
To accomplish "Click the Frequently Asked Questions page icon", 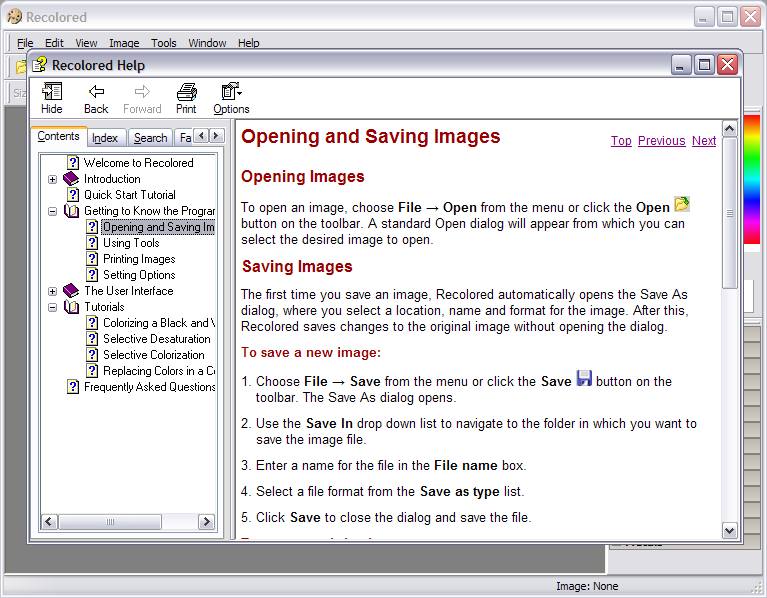I will (x=73, y=387).
